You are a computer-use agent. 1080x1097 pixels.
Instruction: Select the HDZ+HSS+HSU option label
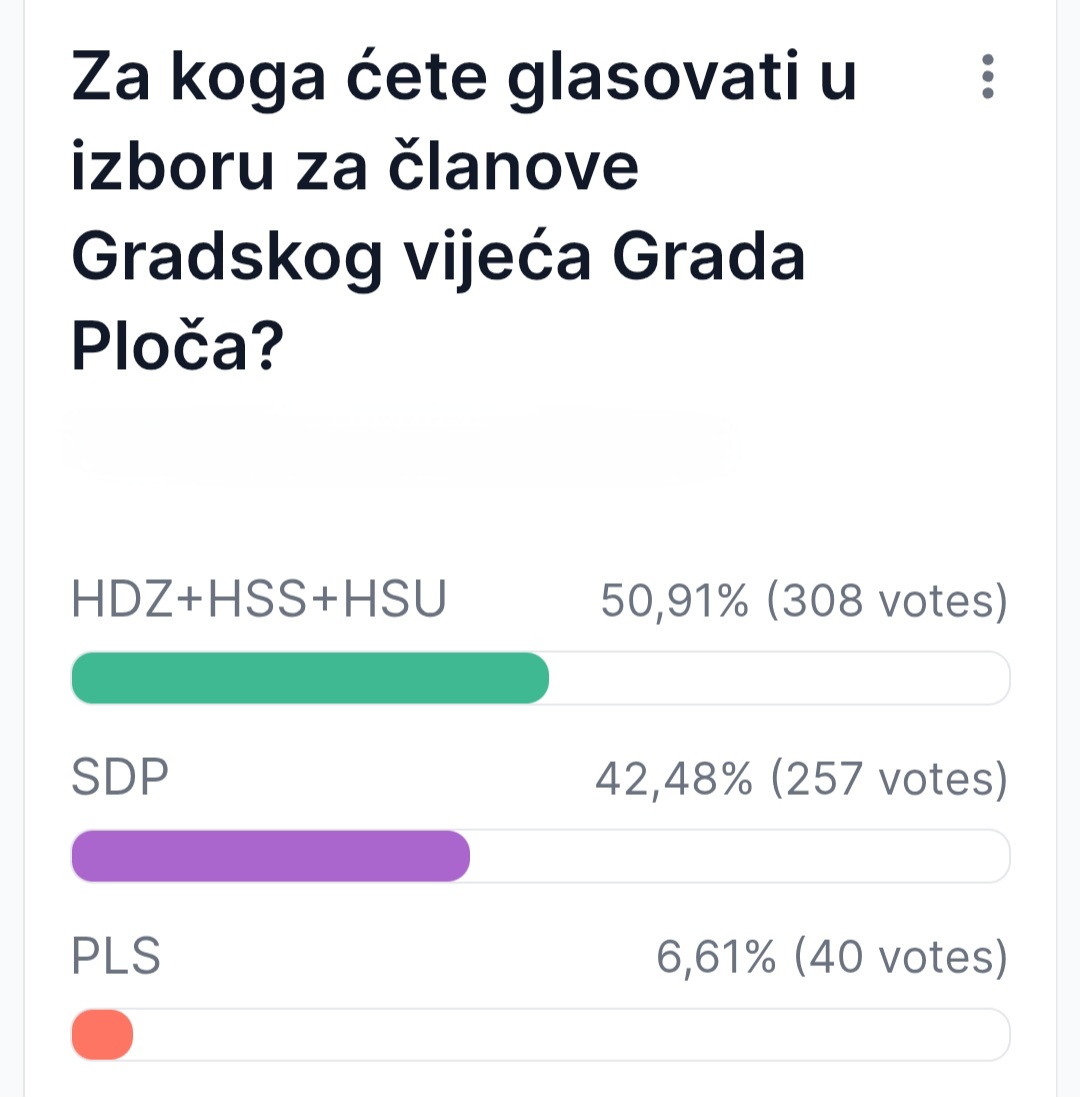259,599
